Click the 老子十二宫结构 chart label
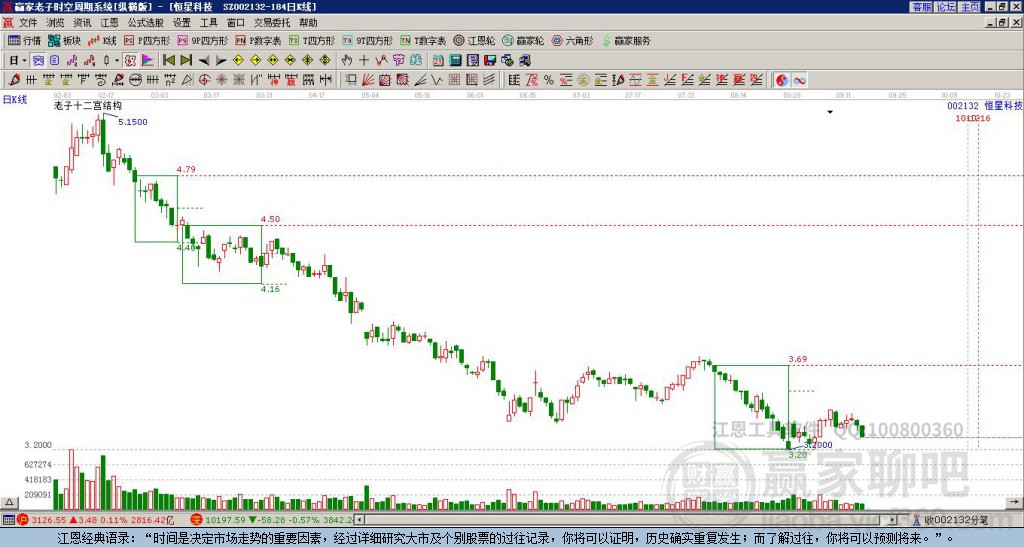1024x548 pixels. [87, 105]
